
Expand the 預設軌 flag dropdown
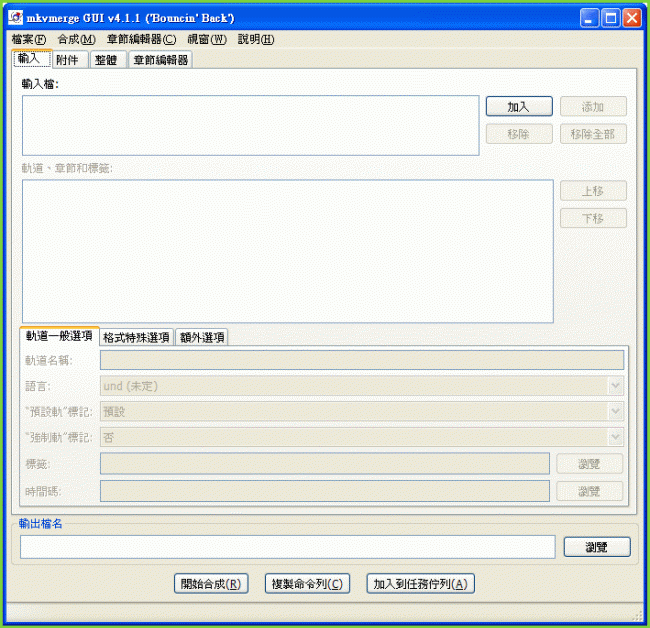pos(616,411)
